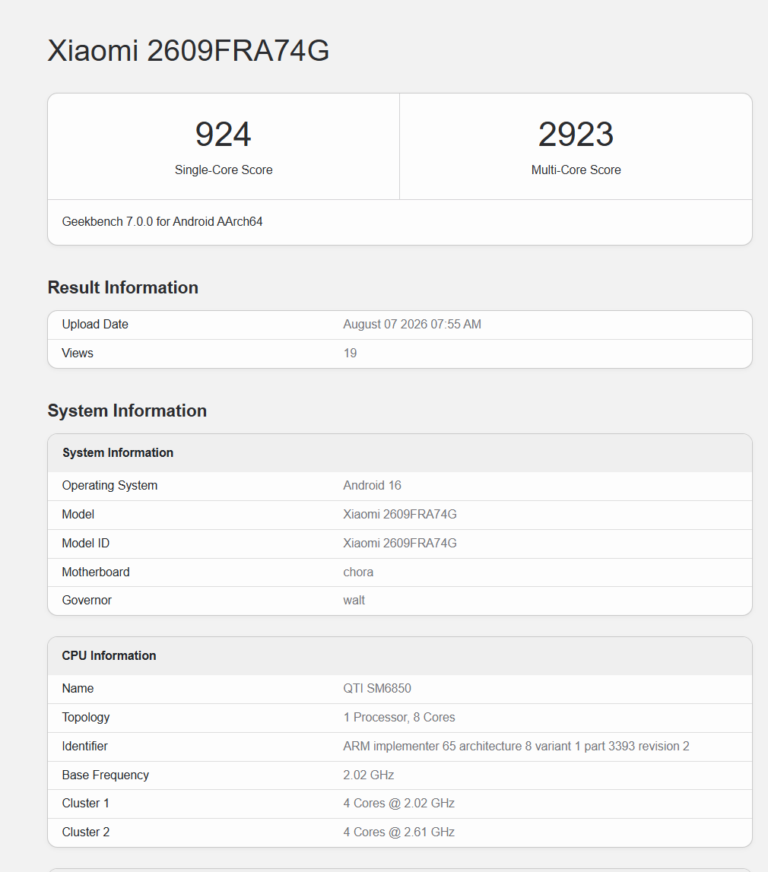The height and width of the screenshot is (872, 768).
Task: Select the motherboard value chora
Action: pyautogui.click(x=358, y=572)
